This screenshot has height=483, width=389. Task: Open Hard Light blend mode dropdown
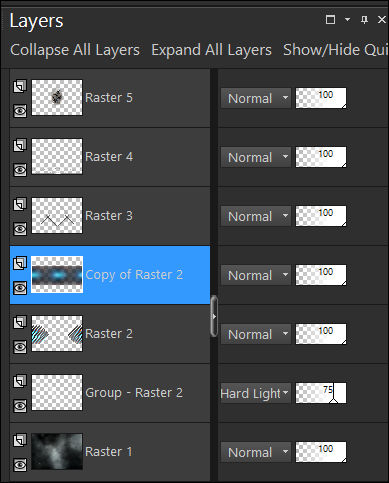256,393
